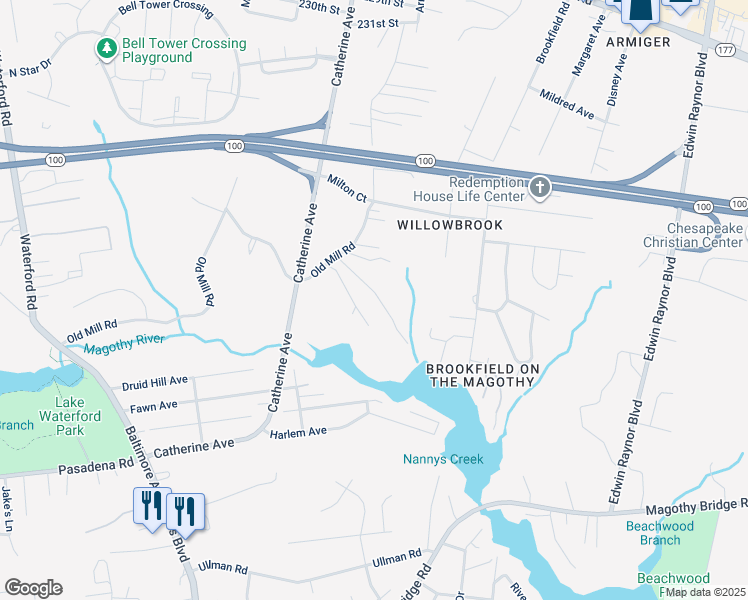Click the route 100 shield near Waterford Rd
This screenshot has width=748, height=600.
55,160
